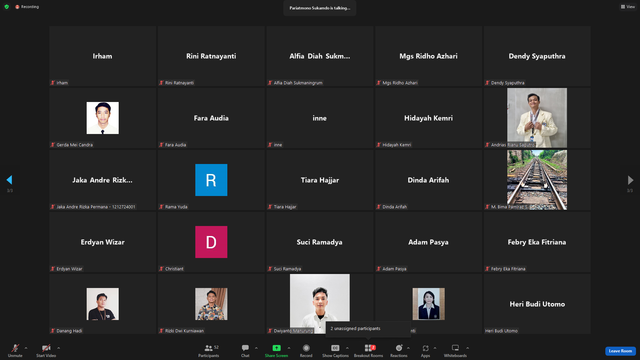The width and height of the screenshot is (640, 360).
Task: Select Dendy Syaputhra's tile
Action: (537, 56)
